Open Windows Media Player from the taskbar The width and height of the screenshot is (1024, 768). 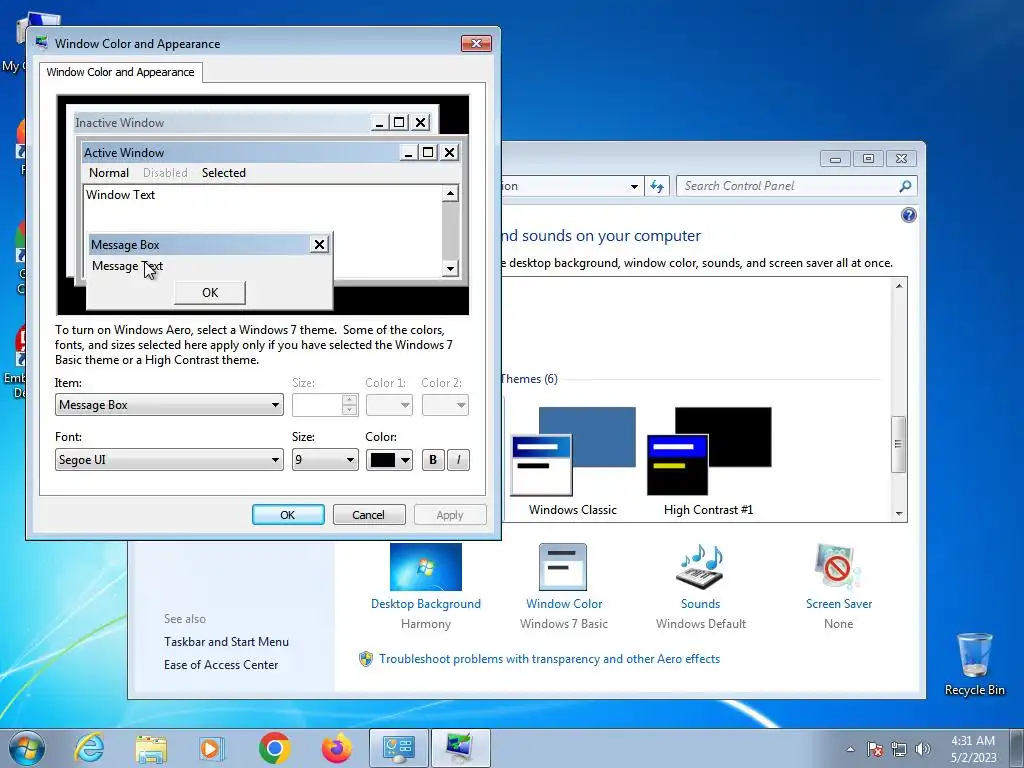click(x=212, y=748)
